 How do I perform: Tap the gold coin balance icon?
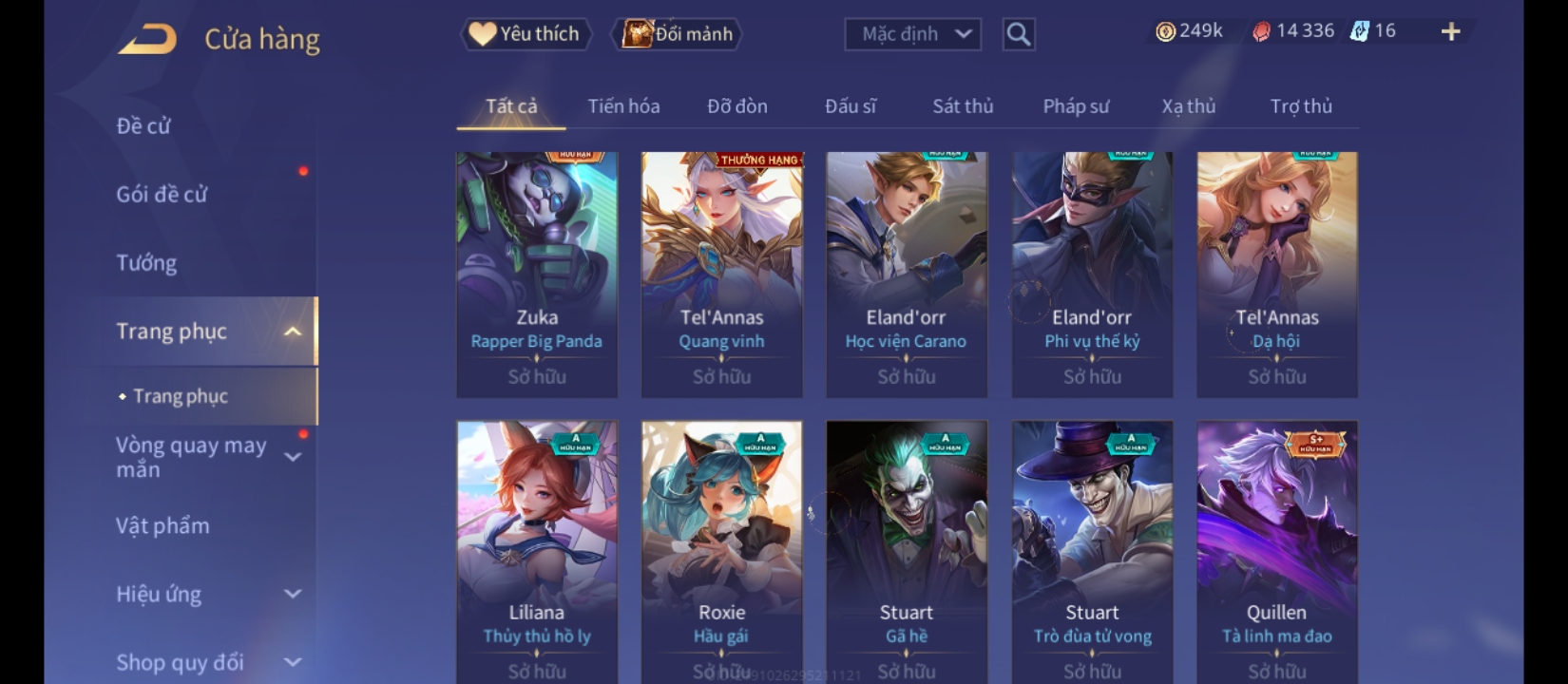click(x=1165, y=31)
